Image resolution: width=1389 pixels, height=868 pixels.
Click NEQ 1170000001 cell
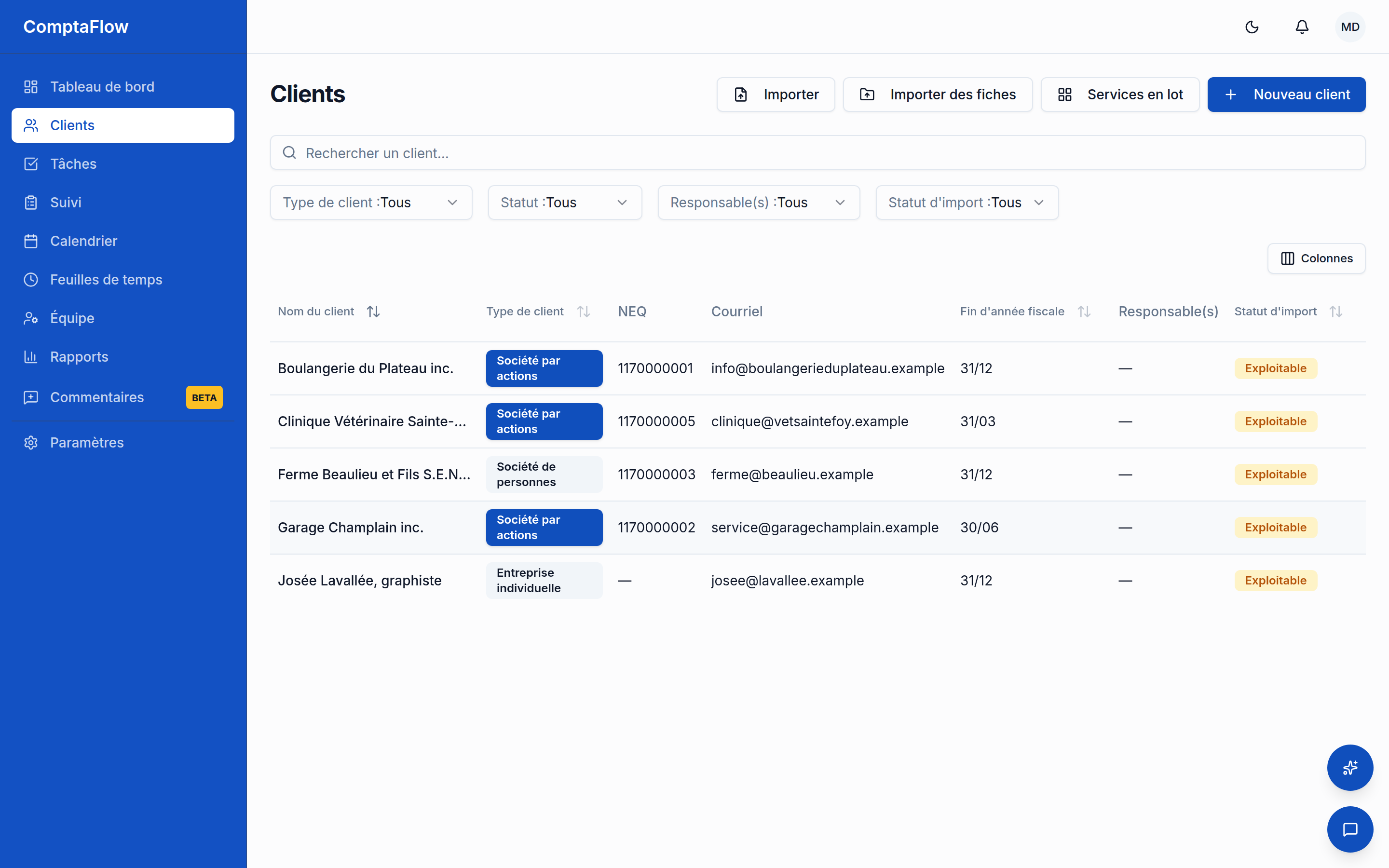click(655, 368)
